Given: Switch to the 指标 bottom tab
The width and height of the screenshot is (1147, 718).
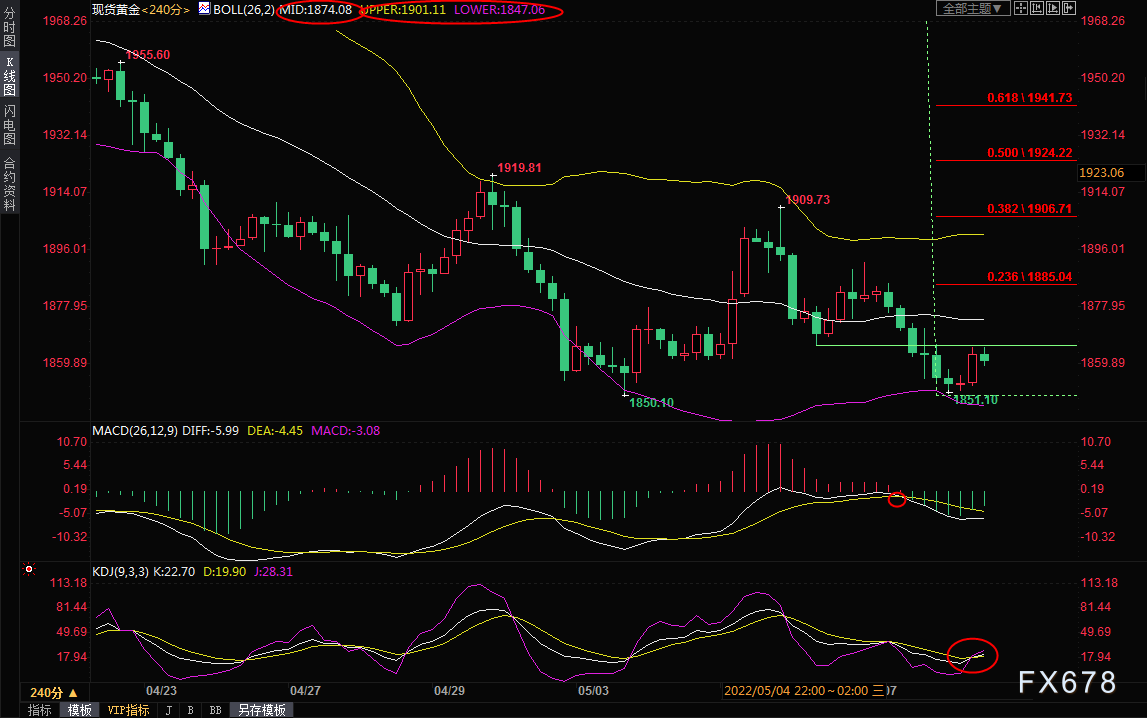Looking at the screenshot, I should [x=40, y=710].
